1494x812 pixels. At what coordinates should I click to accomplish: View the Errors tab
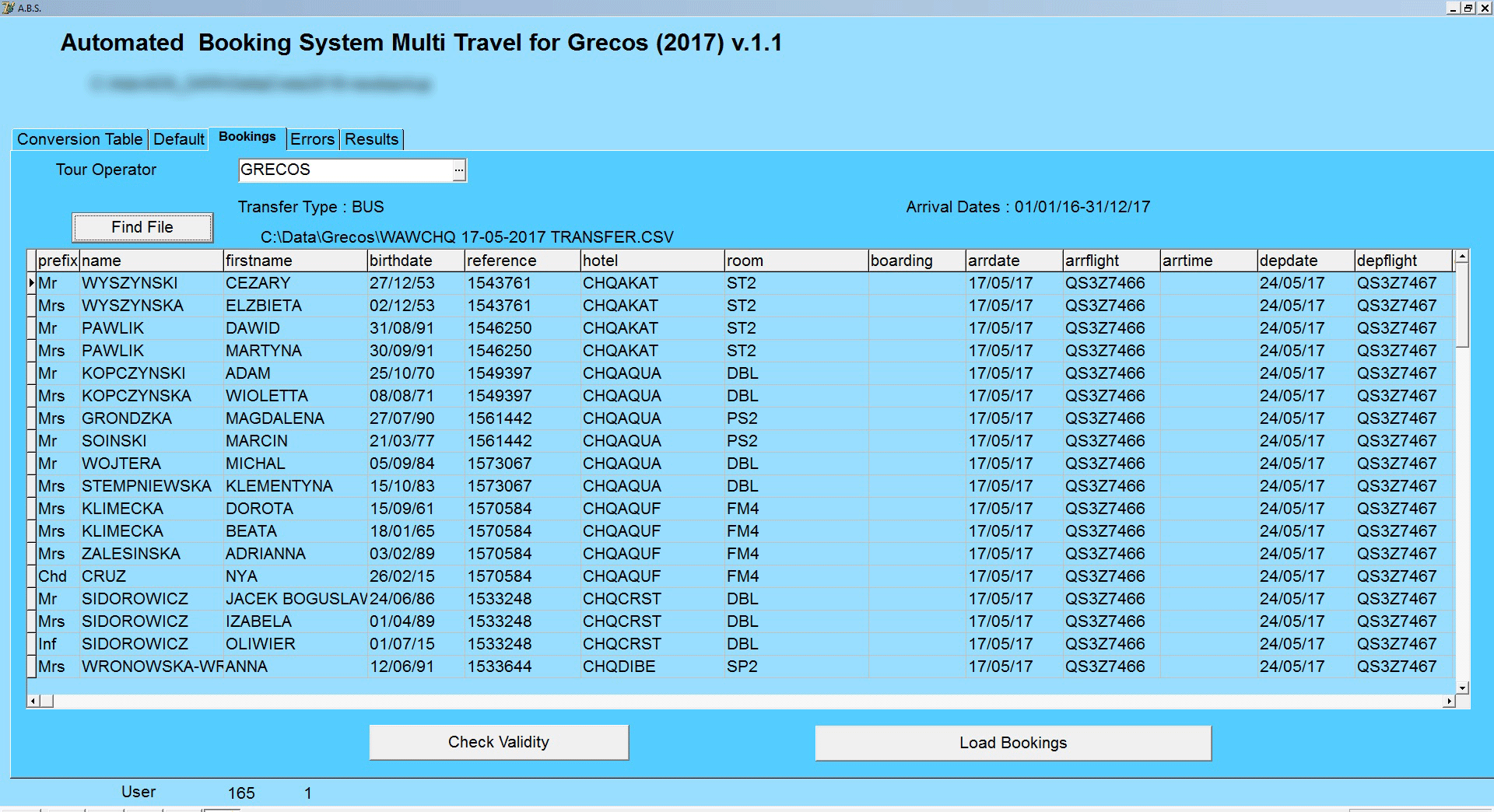312,139
